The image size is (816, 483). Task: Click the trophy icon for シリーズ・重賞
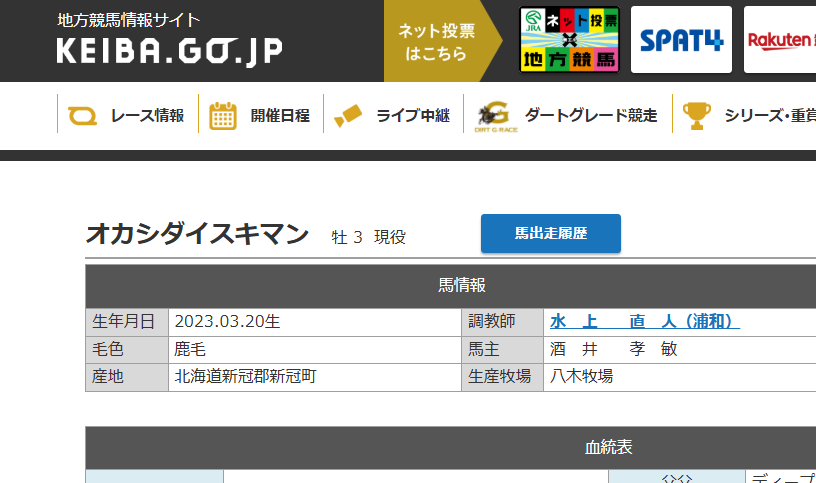696,116
